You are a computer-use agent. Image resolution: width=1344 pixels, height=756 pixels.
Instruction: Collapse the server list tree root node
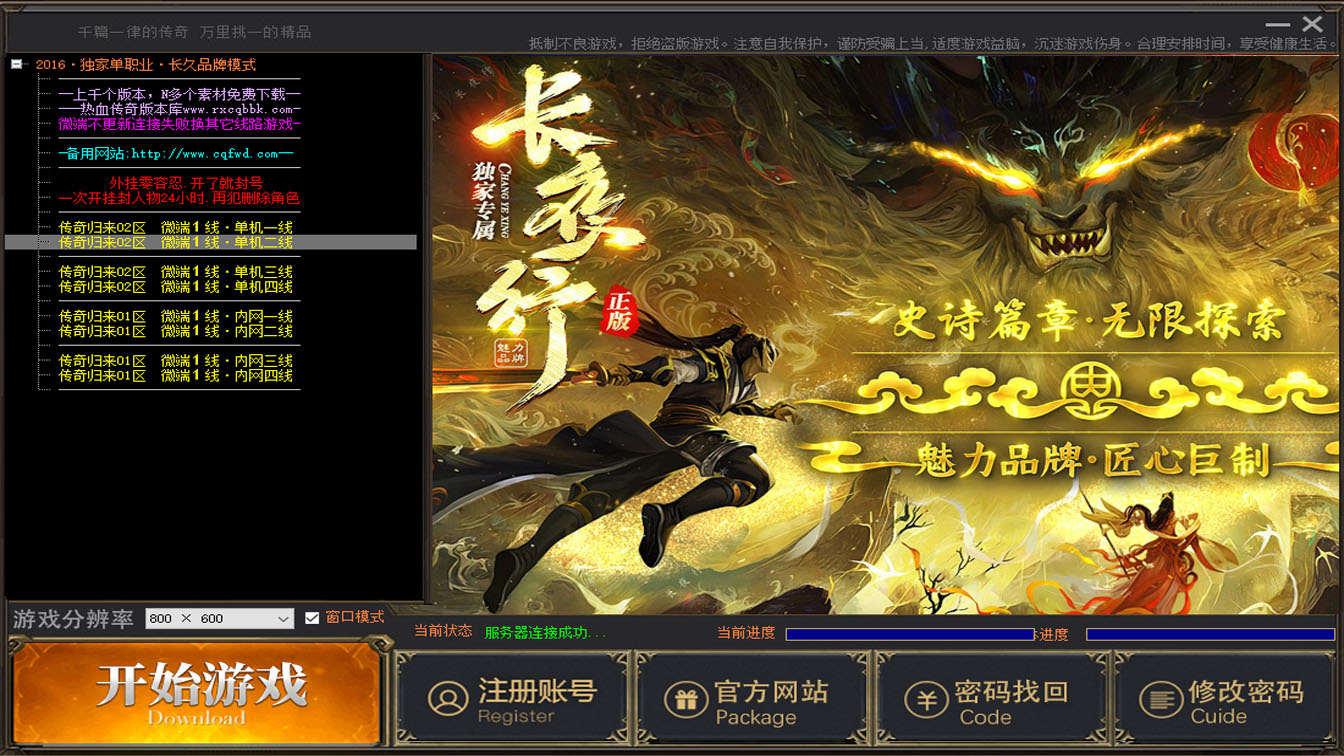coord(17,64)
